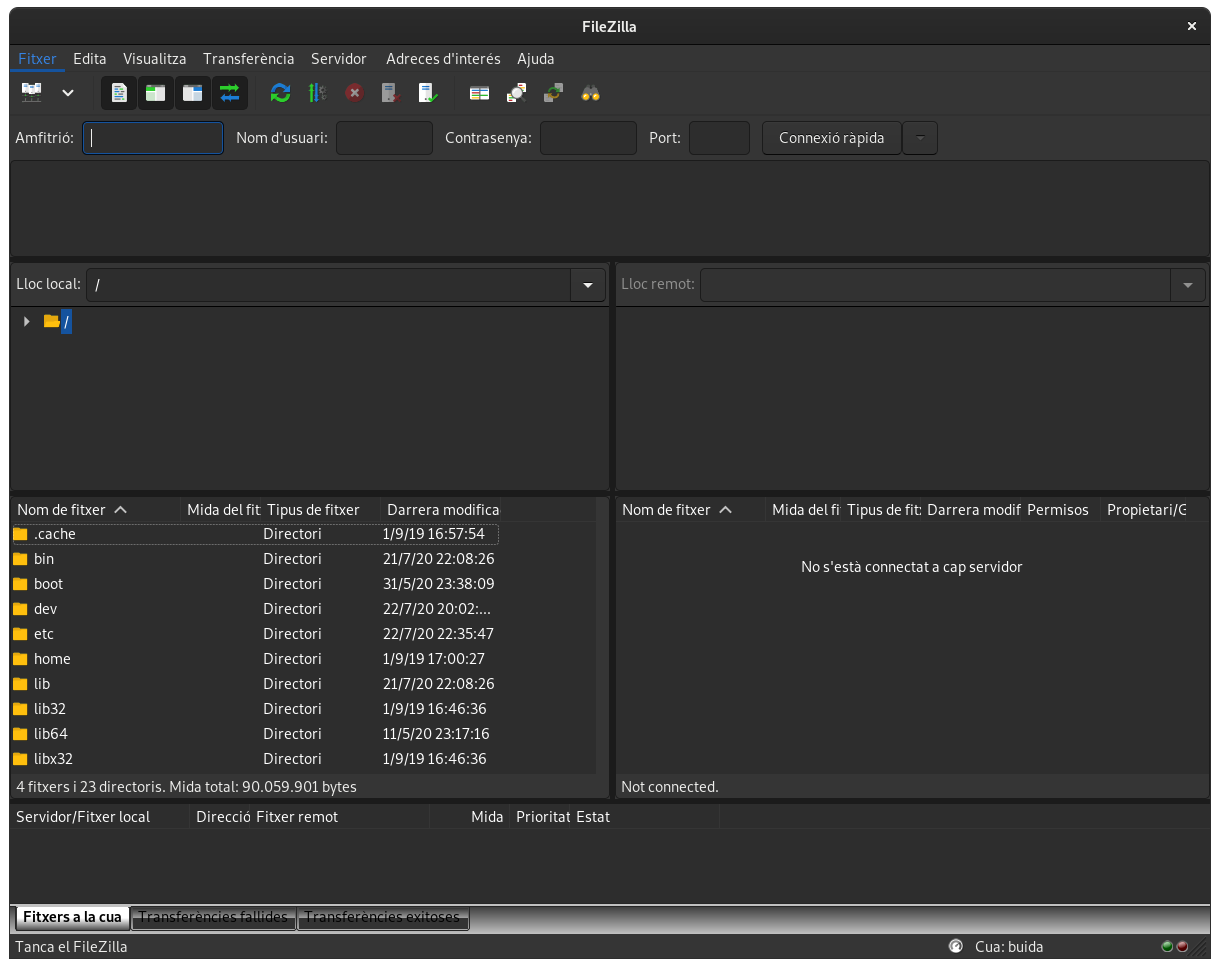Search for files with the binoculars icon
The image size is (1220, 968).
[x=590, y=93]
